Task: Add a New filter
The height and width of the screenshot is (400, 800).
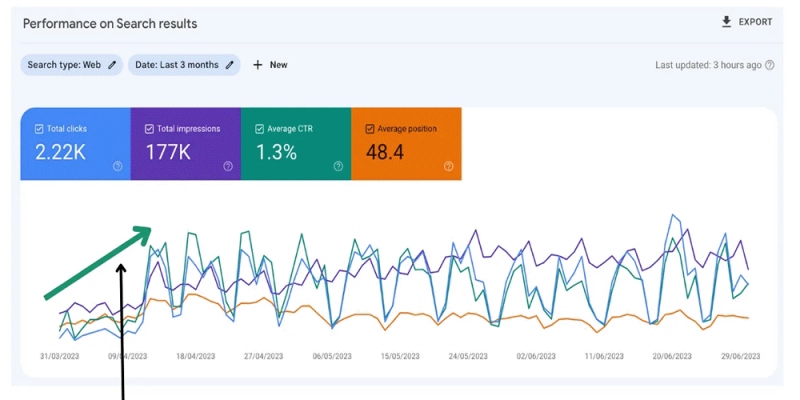Action: [x=270, y=65]
